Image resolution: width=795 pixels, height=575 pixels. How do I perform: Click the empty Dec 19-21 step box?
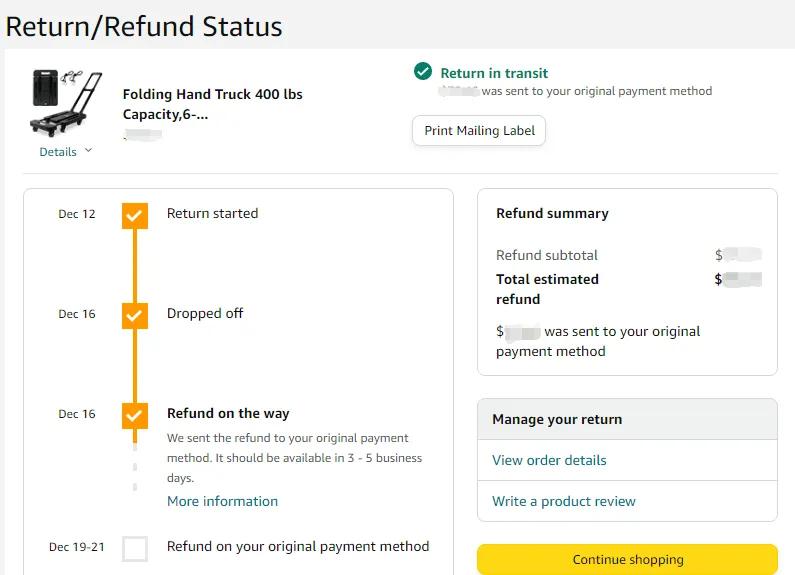[x=135, y=548]
